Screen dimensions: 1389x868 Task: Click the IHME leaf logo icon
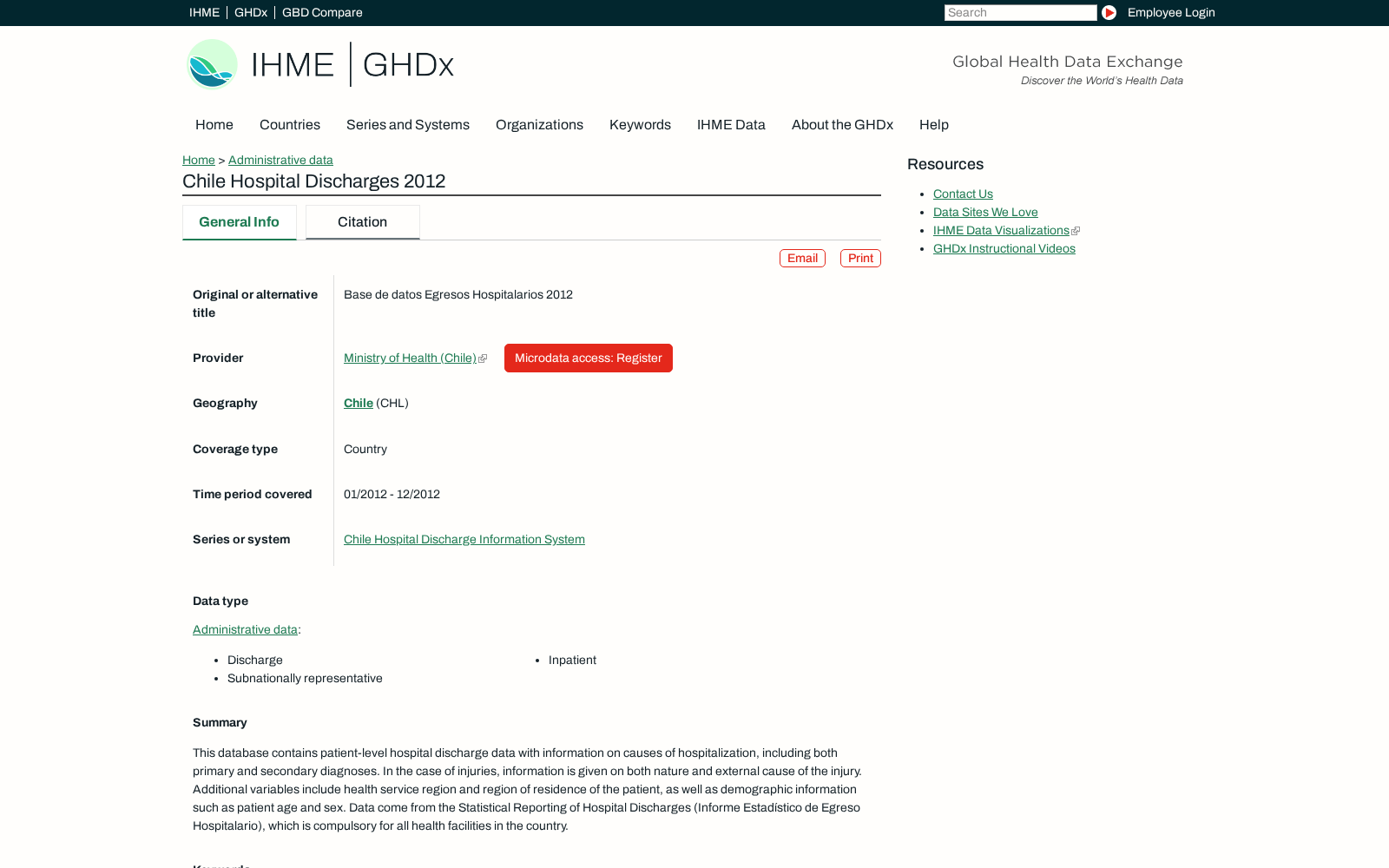pyautogui.click(x=212, y=64)
